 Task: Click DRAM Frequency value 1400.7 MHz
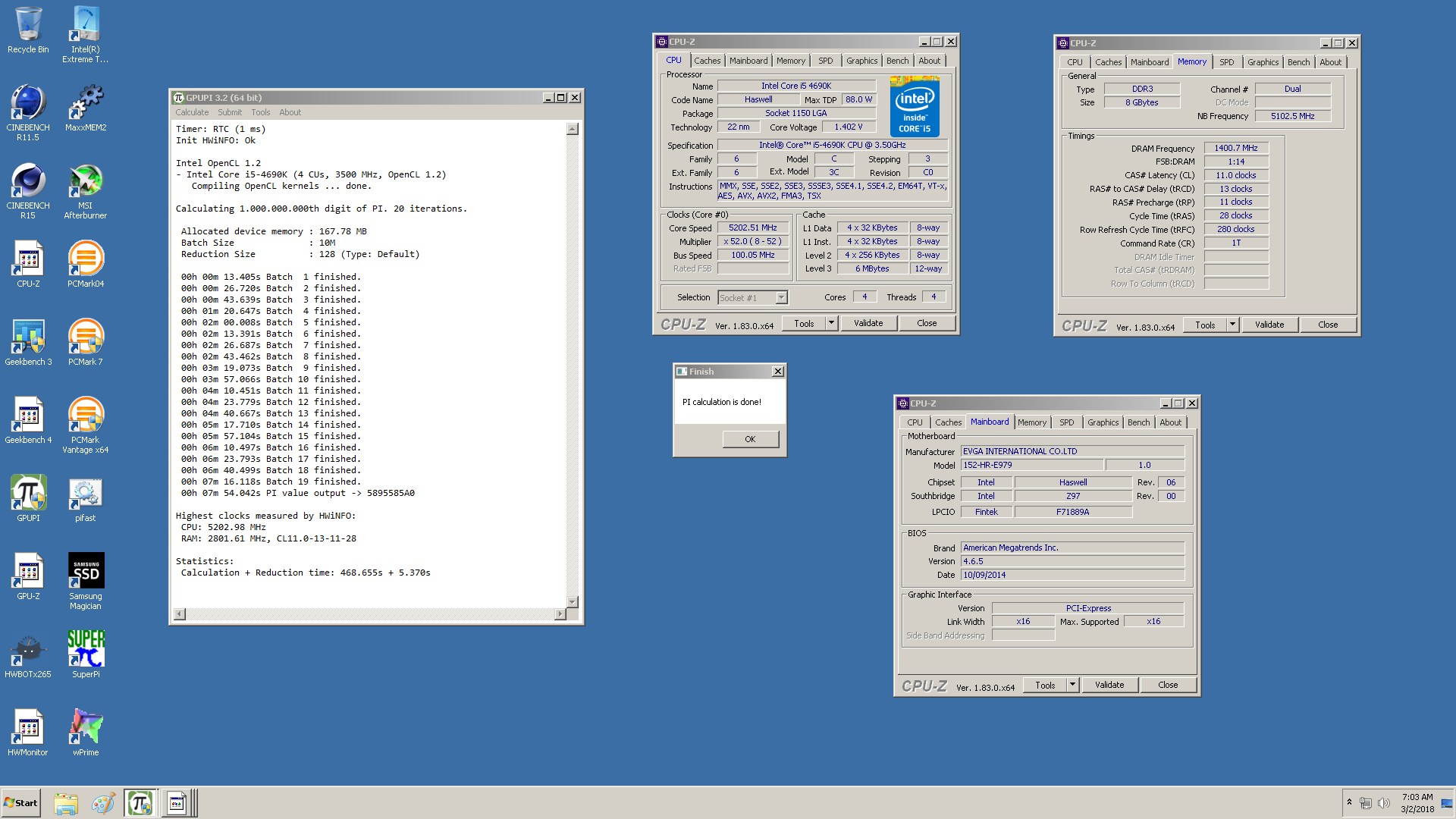(1236, 149)
